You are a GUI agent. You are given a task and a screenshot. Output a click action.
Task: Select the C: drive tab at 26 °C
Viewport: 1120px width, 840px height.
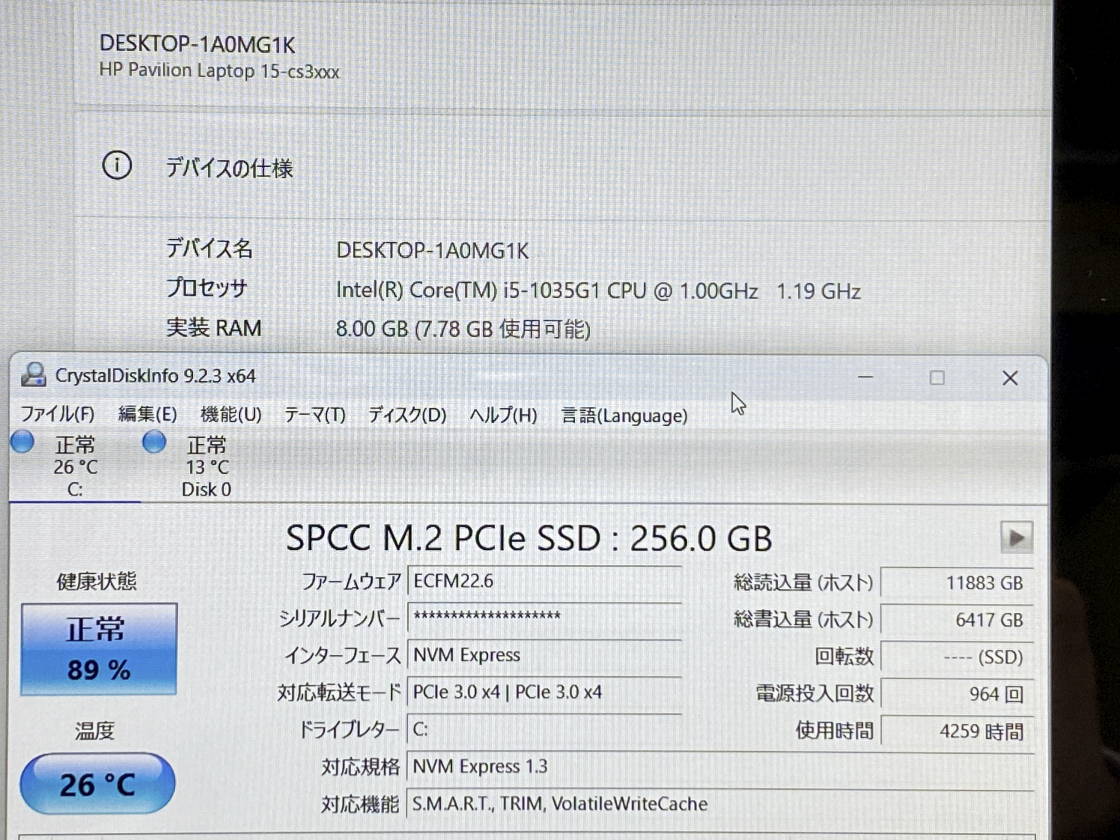75,466
